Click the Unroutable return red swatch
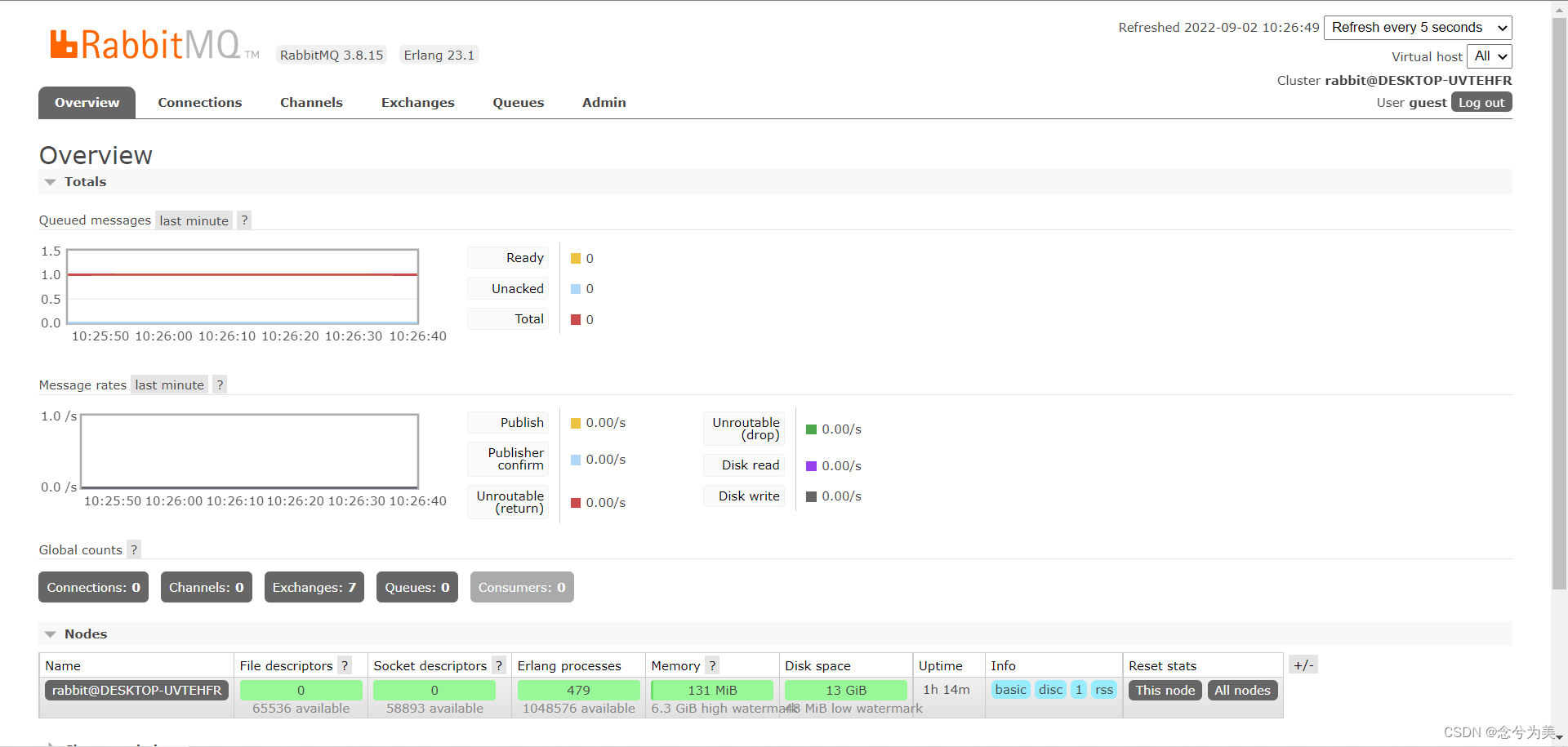The height and width of the screenshot is (747, 1568). click(x=576, y=503)
